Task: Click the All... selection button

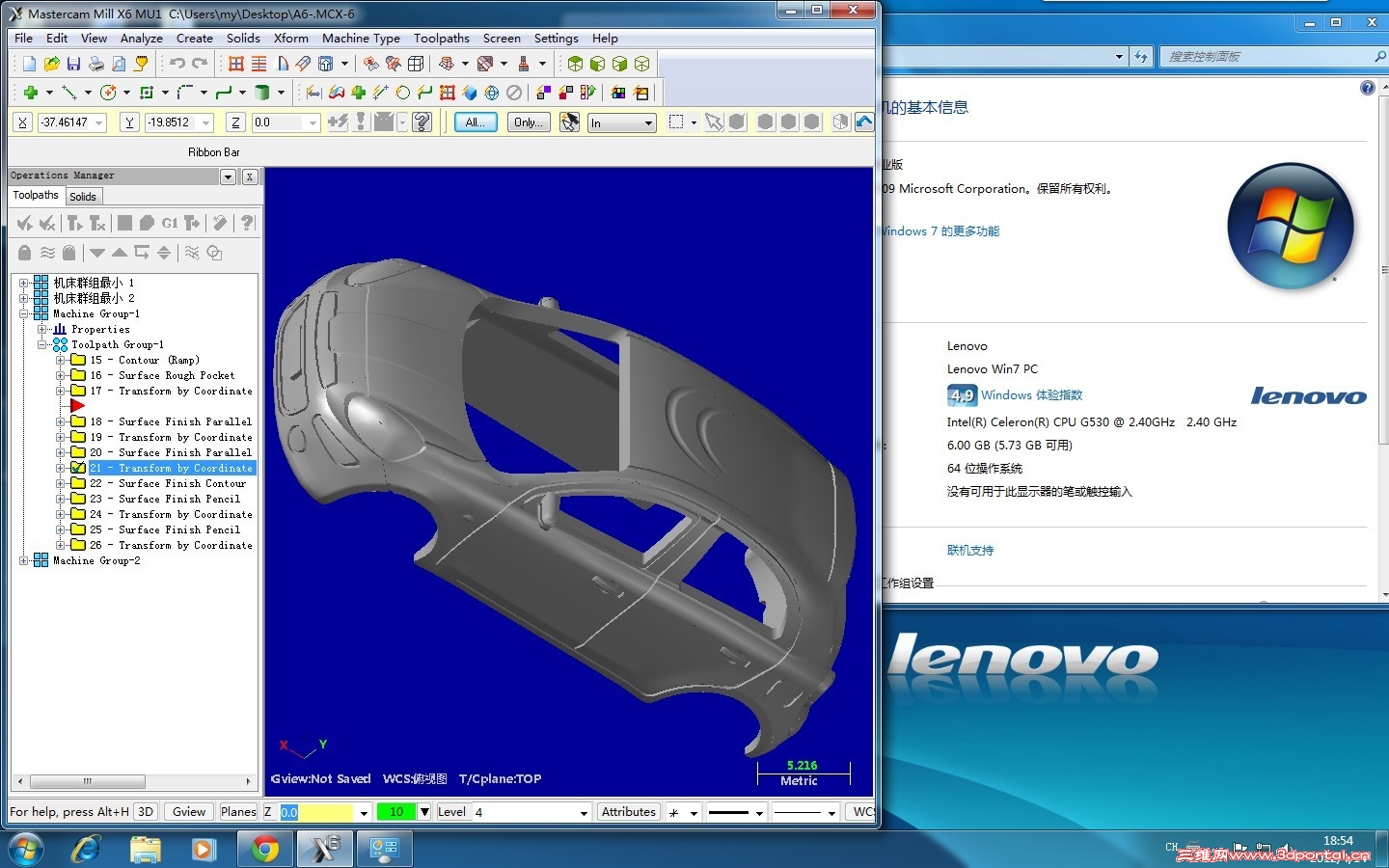Action: (x=476, y=122)
